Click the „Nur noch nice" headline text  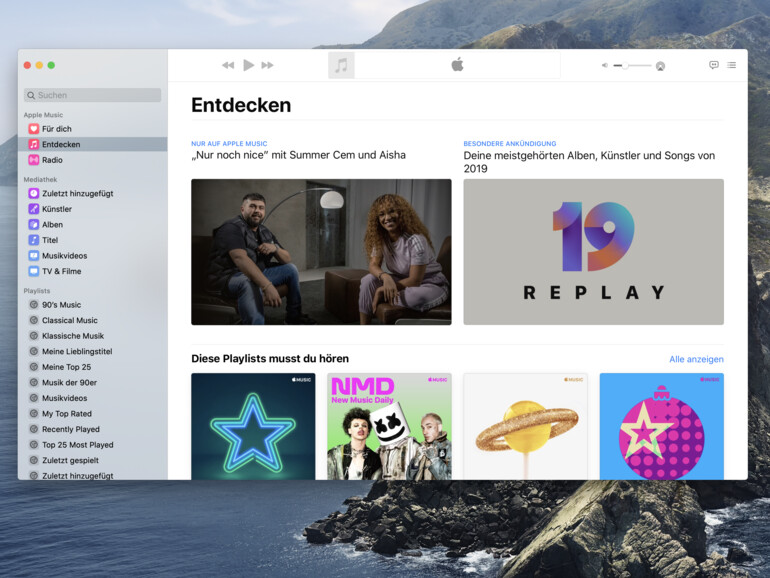299,155
